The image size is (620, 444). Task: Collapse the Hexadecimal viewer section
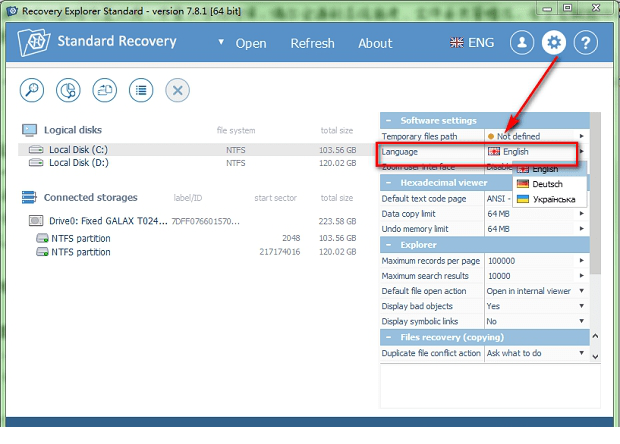click(x=388, y=183)
